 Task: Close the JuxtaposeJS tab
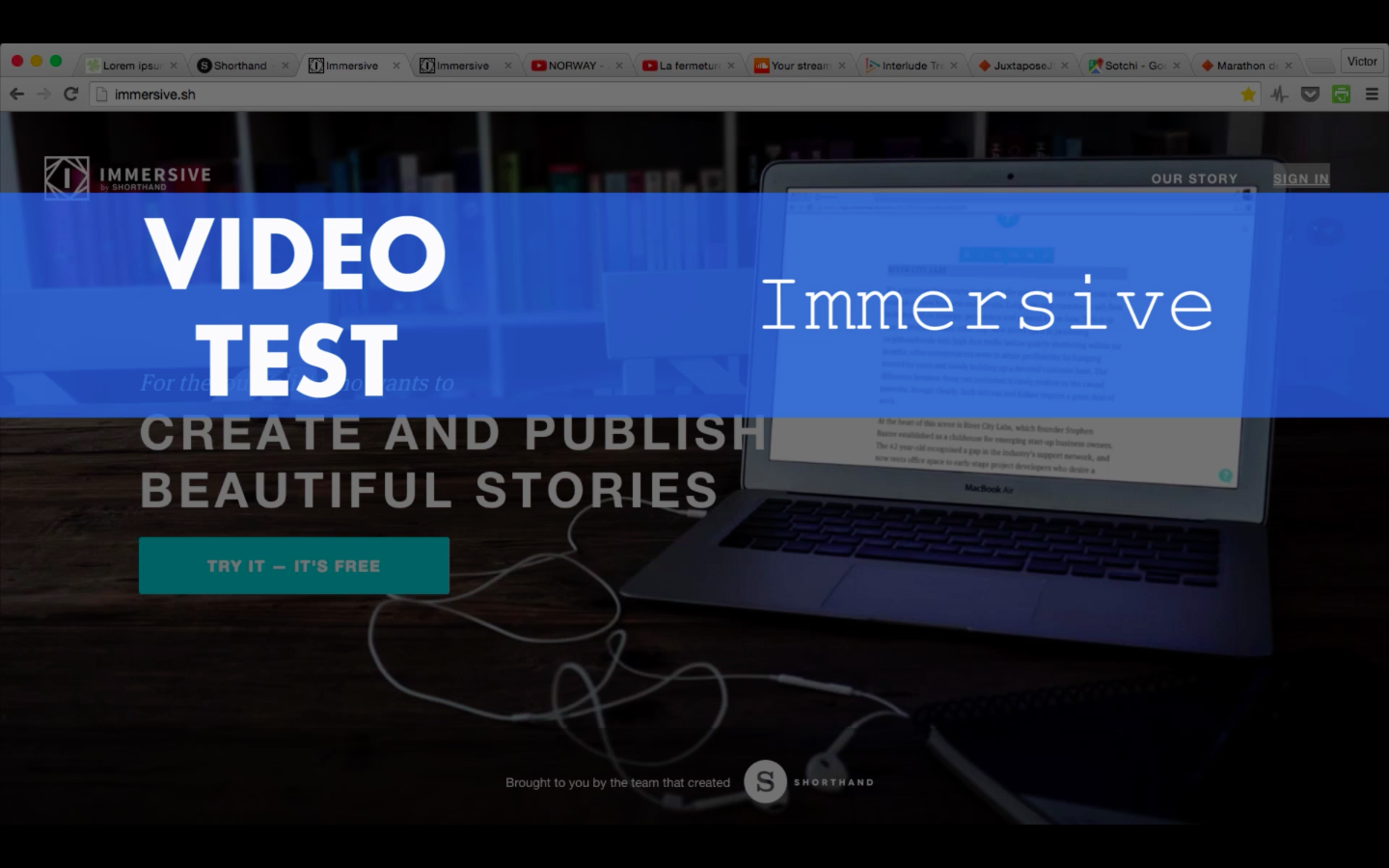1065,66
